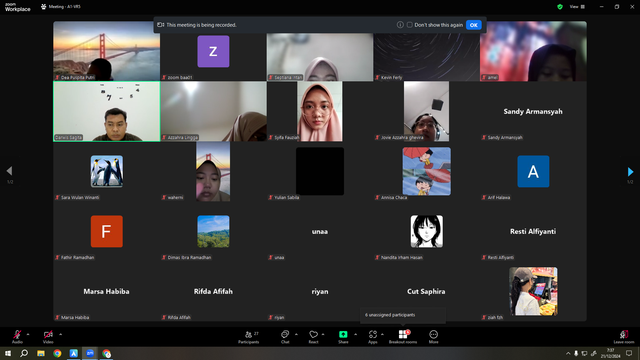Viewport: 640px width, 360px height.
Task: Open the More options menu
Action: (433, 337)
